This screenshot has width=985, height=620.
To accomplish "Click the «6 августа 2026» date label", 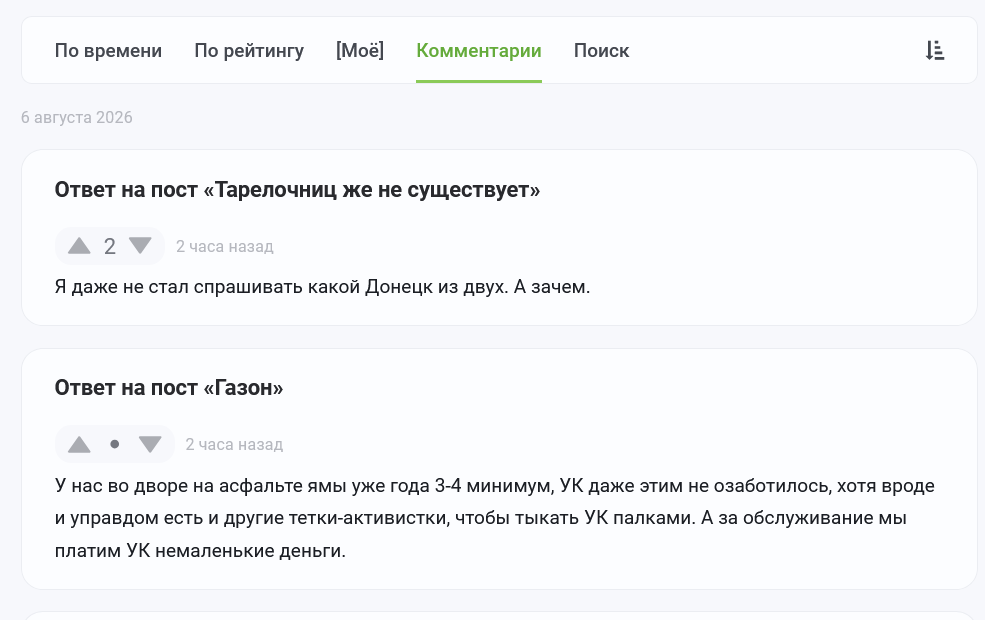I will tap(77, 117).
